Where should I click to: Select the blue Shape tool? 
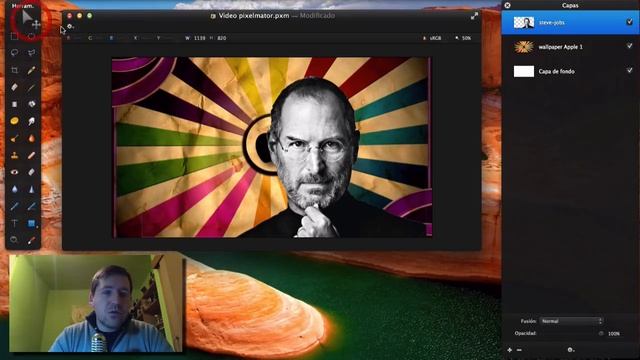click(x=31, y=223)
